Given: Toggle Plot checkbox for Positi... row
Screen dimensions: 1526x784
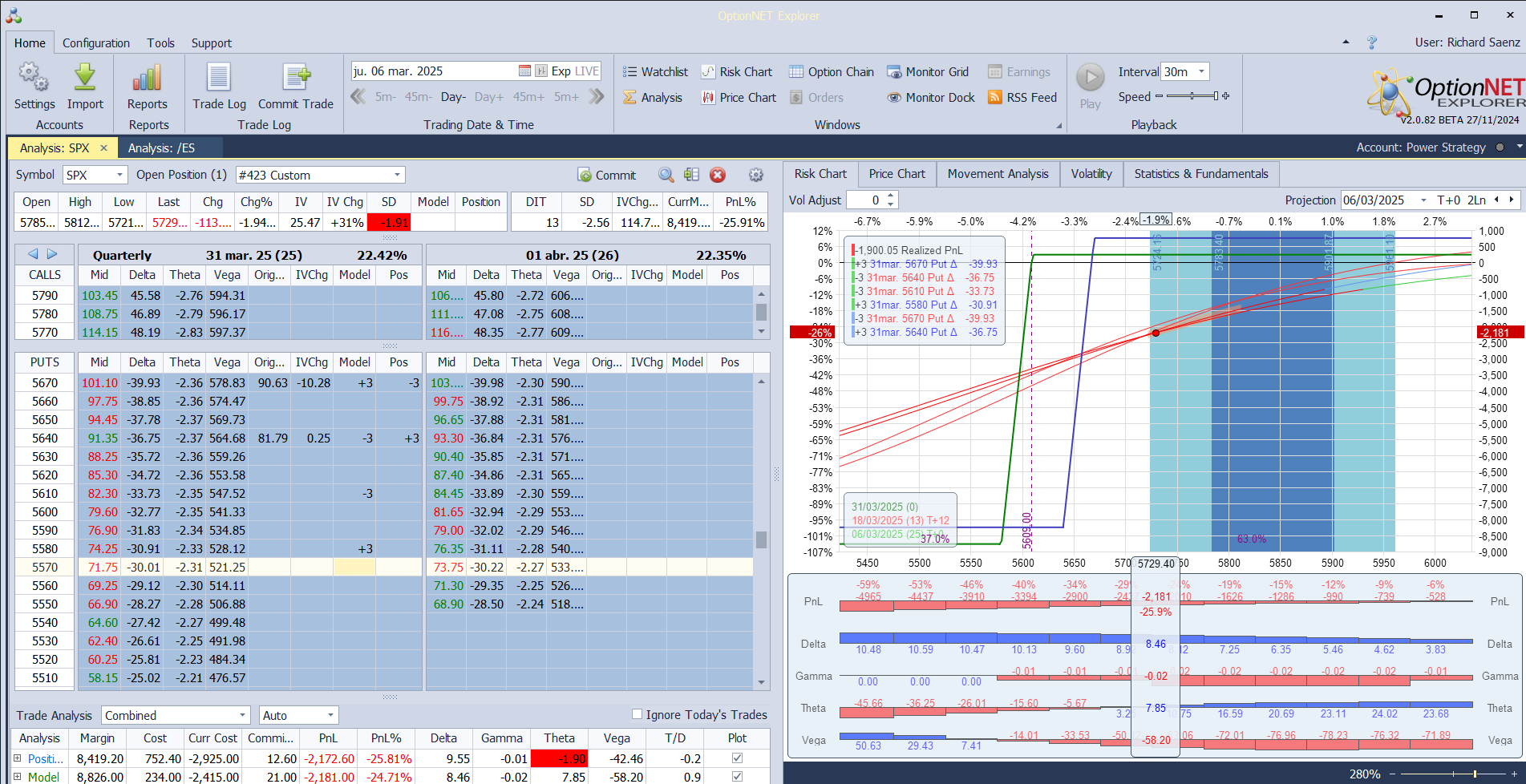Looking at the screenshot, I should pos(737,758).
